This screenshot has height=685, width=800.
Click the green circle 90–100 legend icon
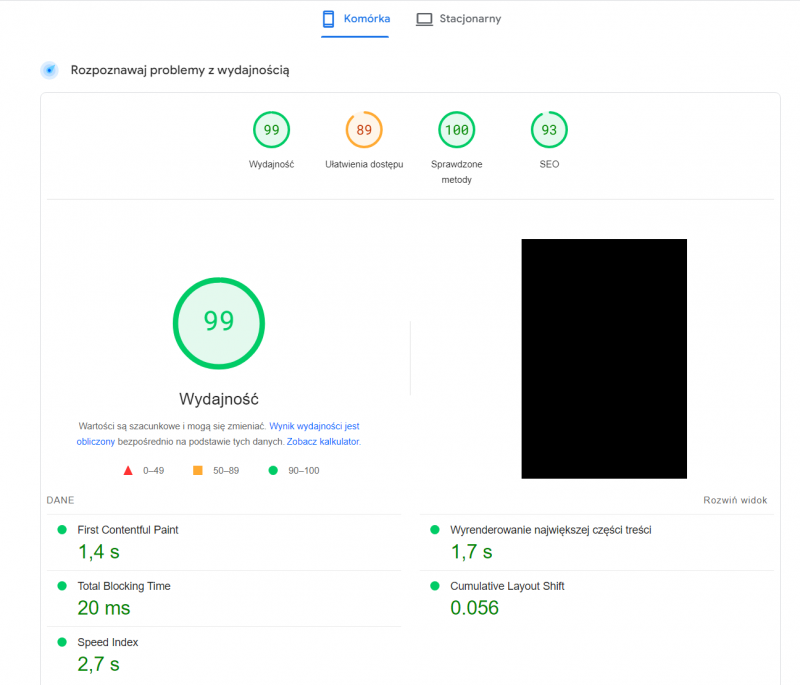pos(273,470)
